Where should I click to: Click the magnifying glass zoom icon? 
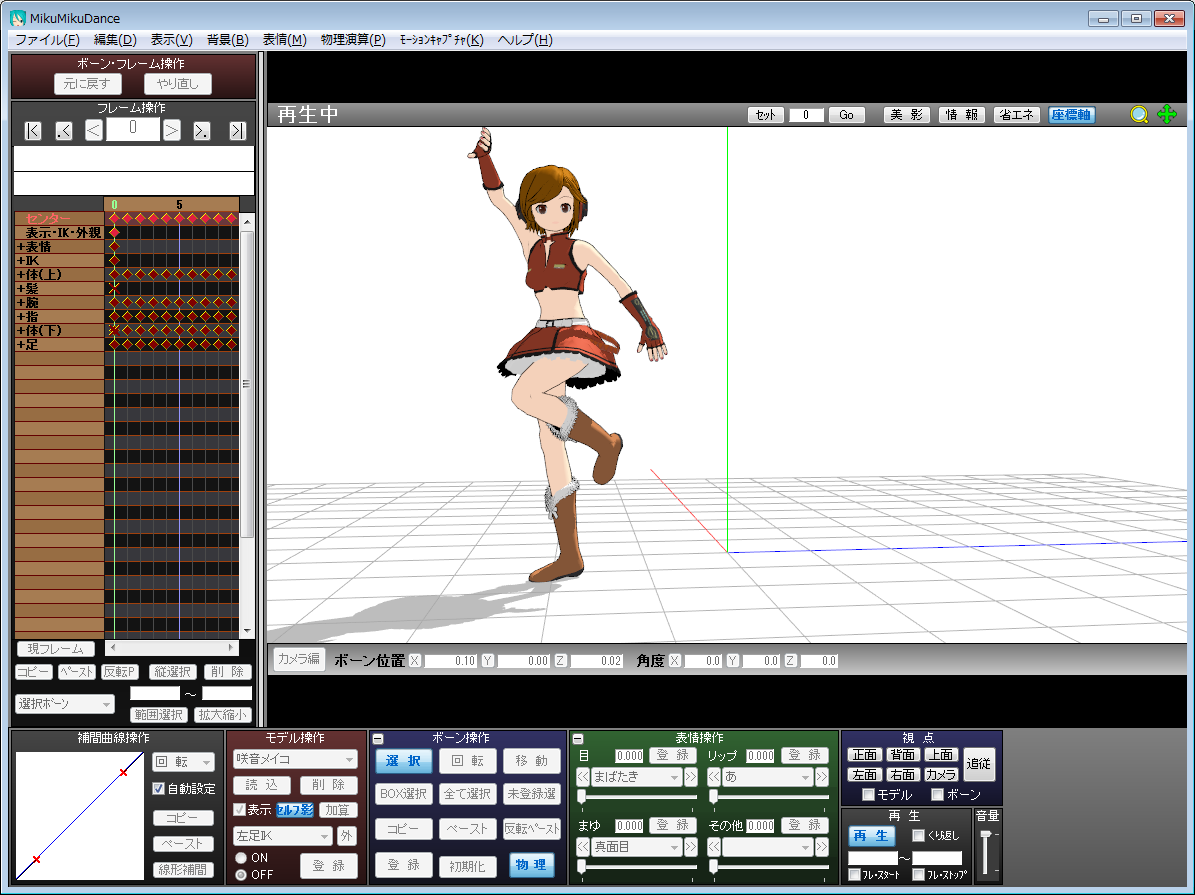[1139, 115]
